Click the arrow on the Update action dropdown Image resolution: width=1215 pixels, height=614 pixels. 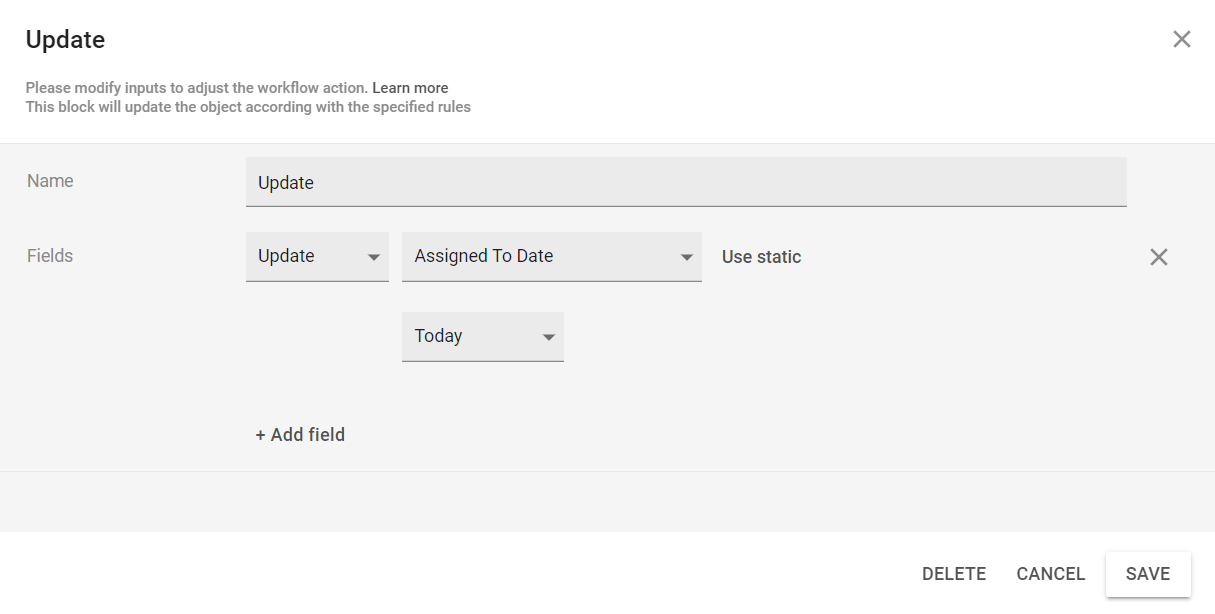pos(374,257)
